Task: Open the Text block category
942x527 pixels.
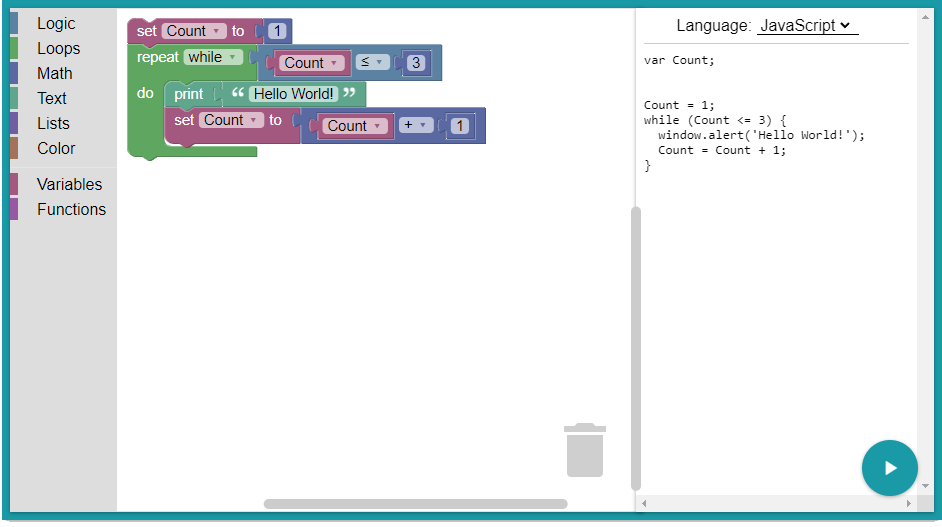Action: coord(52,98)
